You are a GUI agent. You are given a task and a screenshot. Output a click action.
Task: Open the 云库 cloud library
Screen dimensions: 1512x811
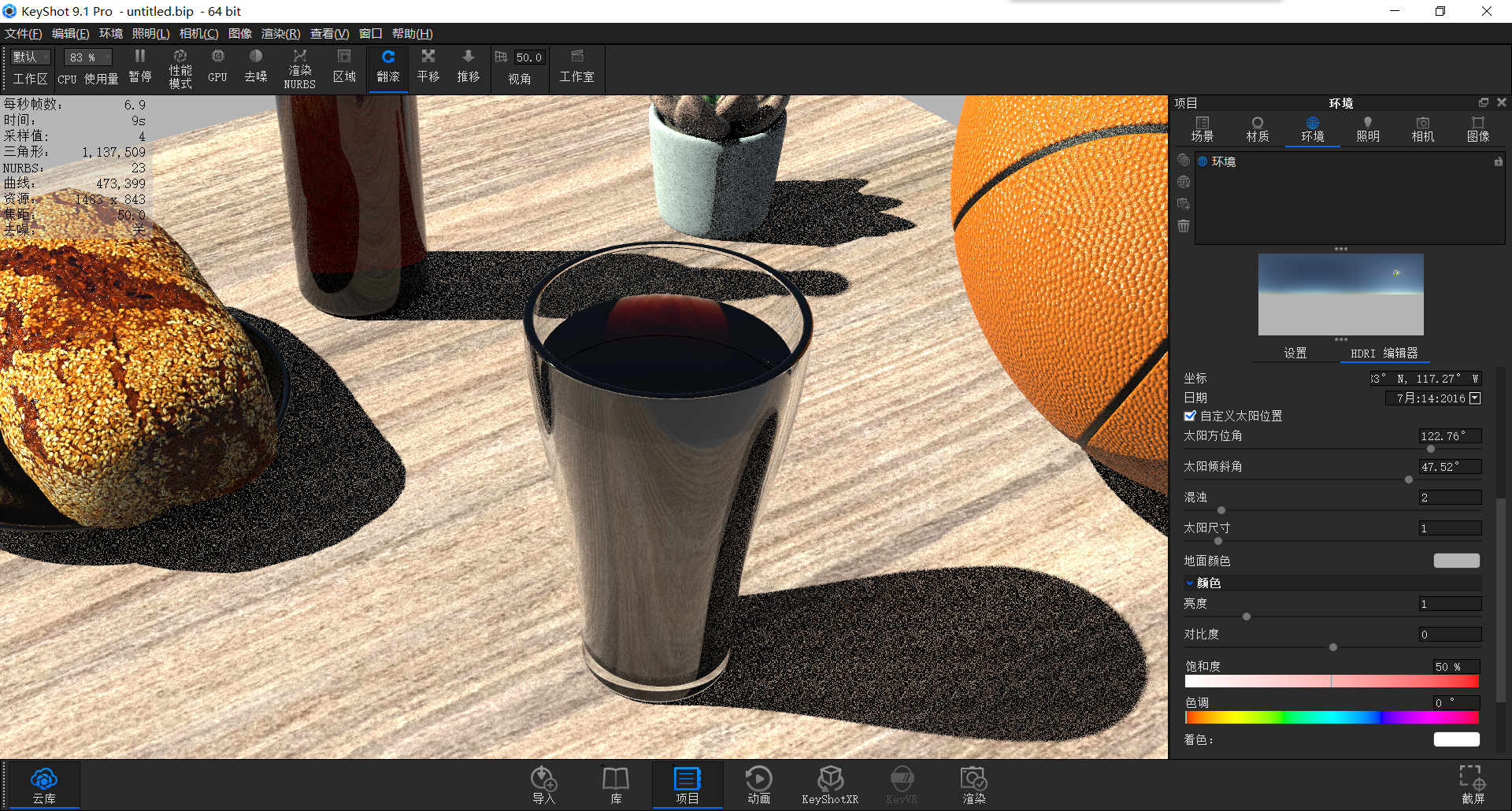tap(44, 784)
